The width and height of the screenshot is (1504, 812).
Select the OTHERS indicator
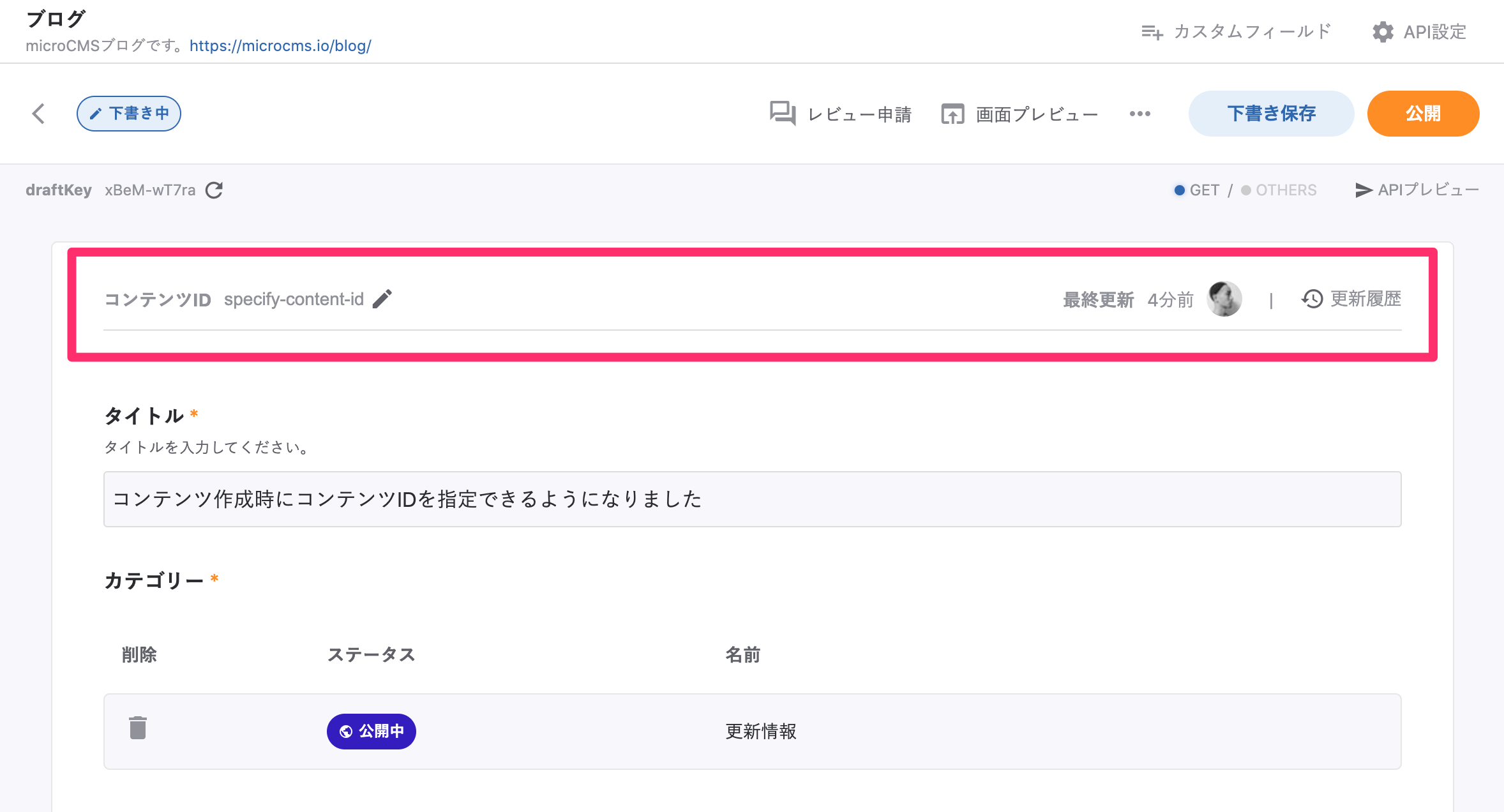click(x=1279, y=190)
